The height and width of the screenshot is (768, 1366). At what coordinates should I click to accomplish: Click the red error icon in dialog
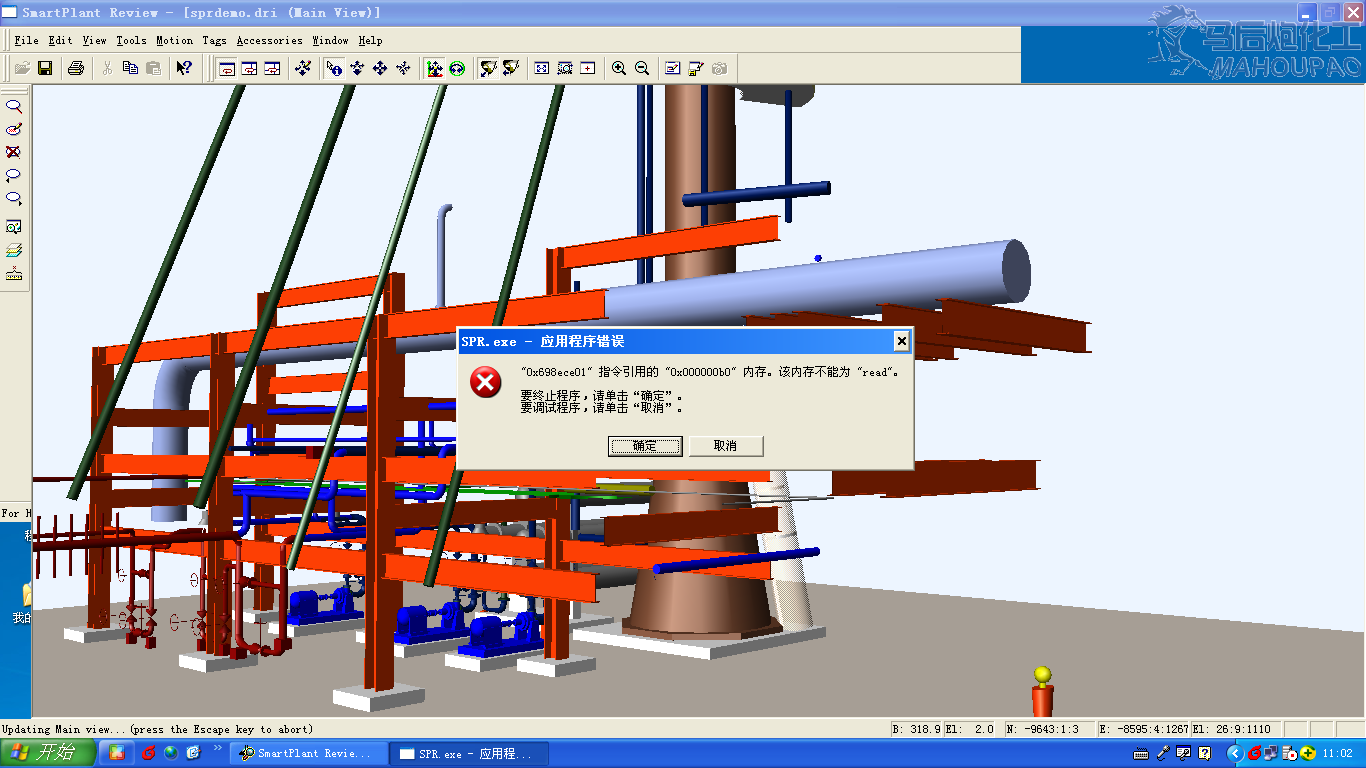coord(486,382)
